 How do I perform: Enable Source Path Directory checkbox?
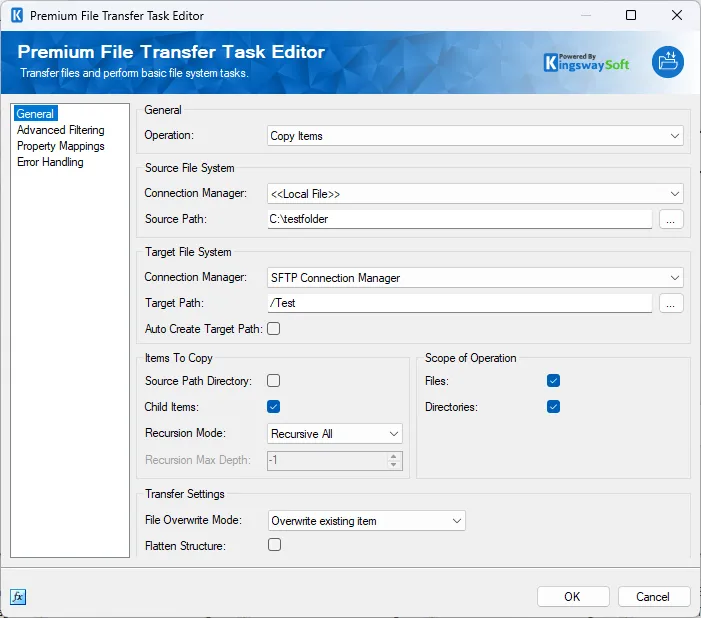tap(274, 381)
